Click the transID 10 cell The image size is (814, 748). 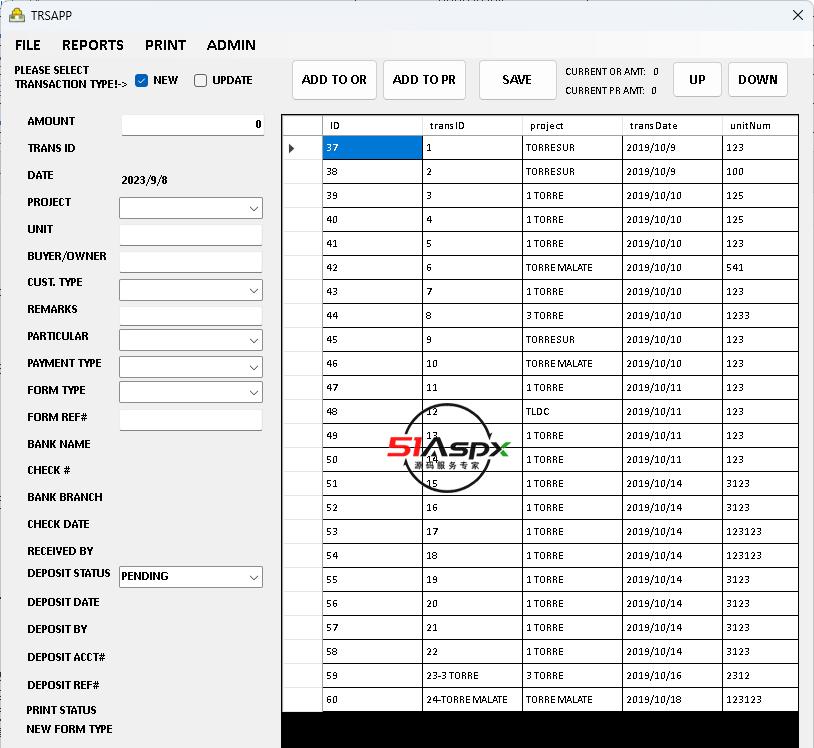(472, 364)
